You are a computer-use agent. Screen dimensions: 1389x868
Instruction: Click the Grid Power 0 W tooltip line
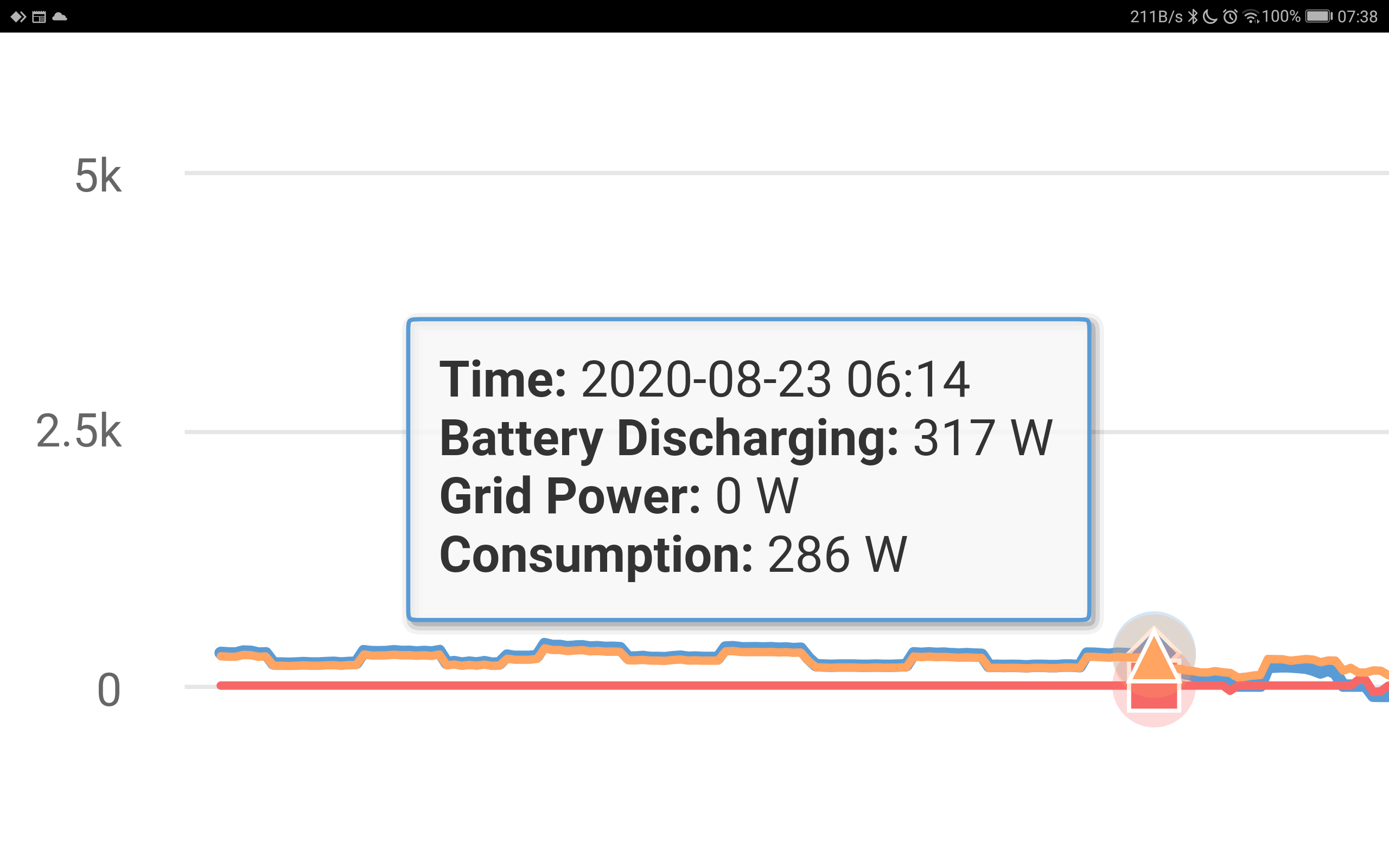tap(619, 495)
